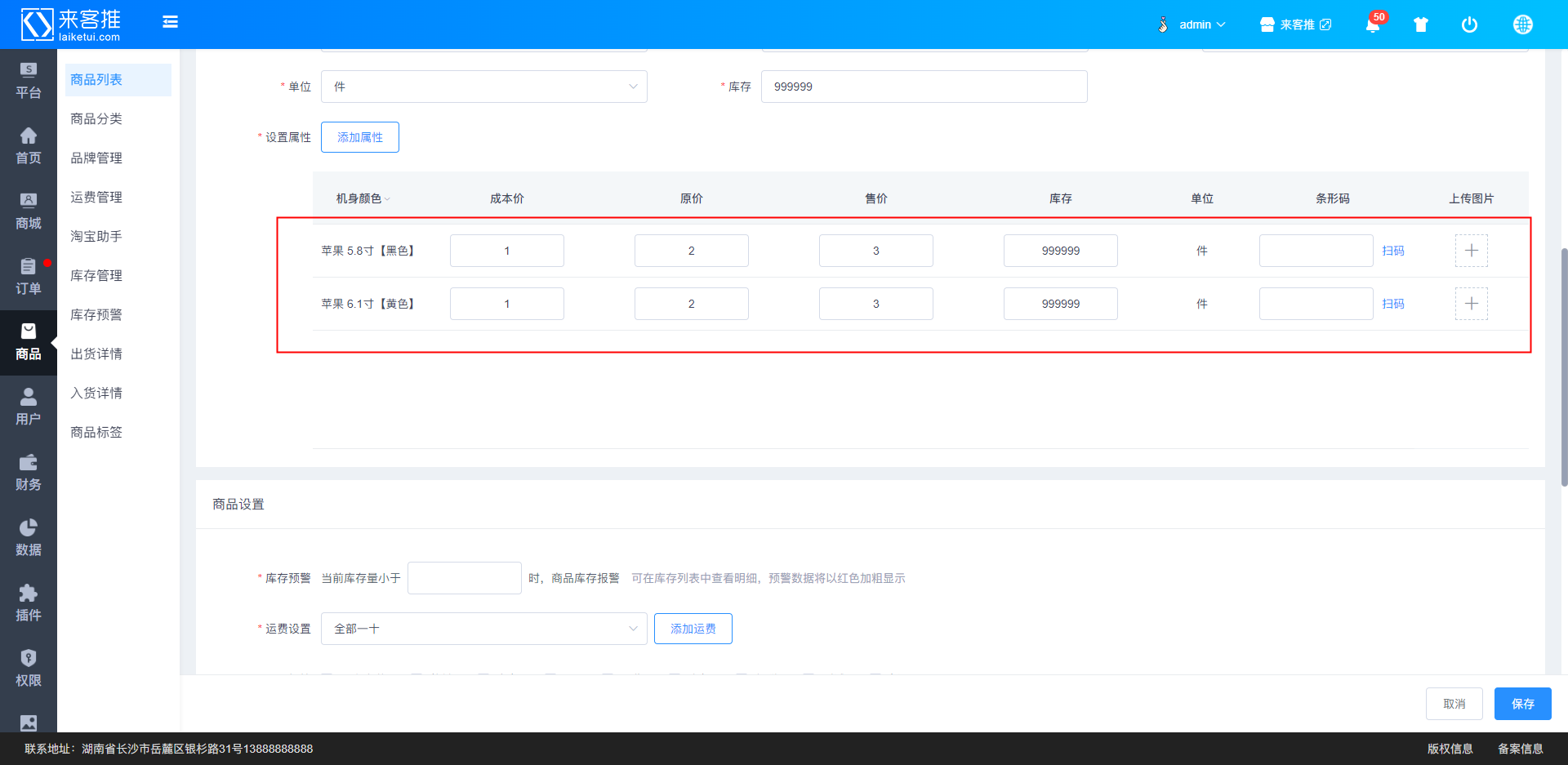Go to 首页 in left navigation

(x=29, y=147)
